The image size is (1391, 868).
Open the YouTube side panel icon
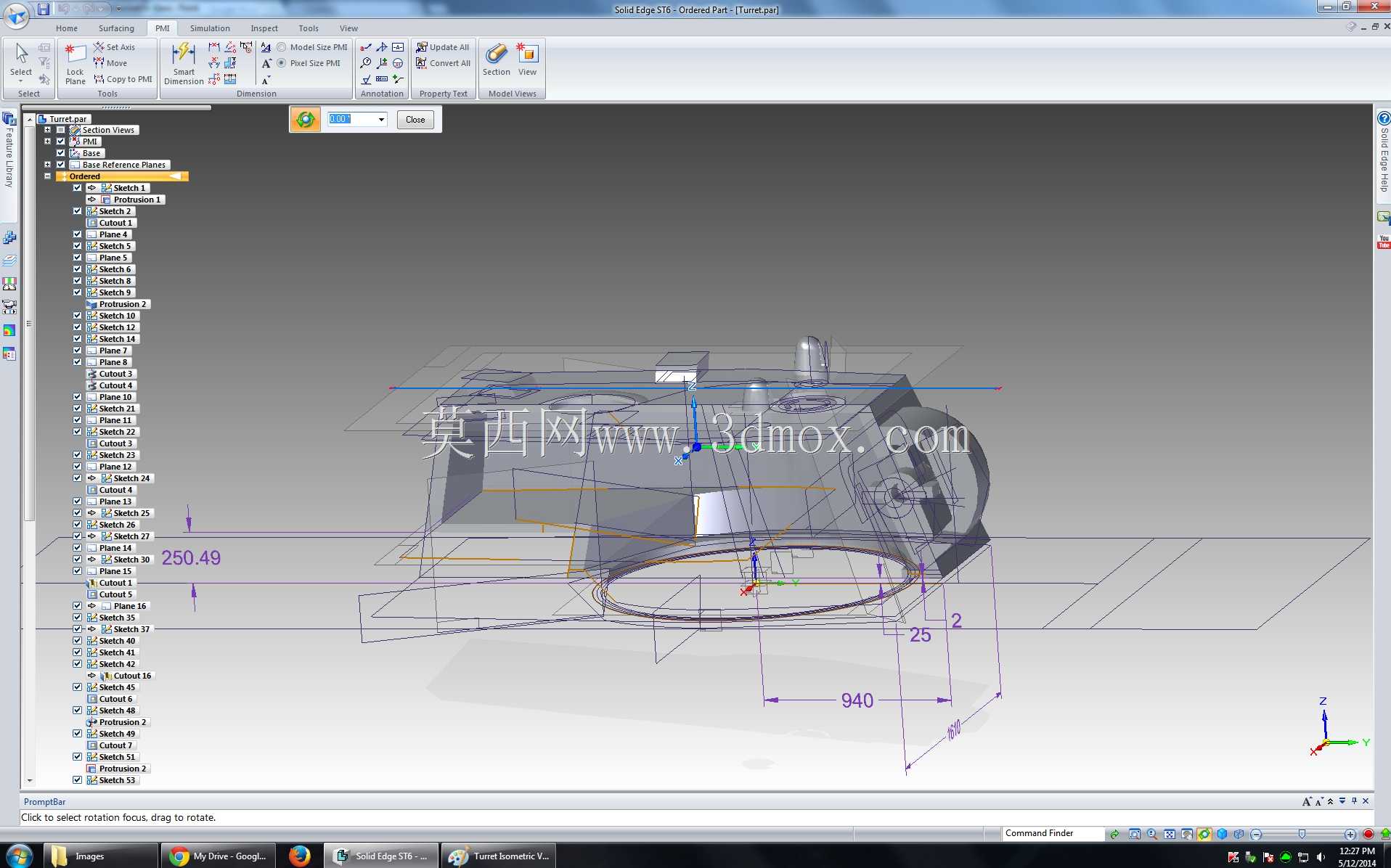click(1384, 242)
